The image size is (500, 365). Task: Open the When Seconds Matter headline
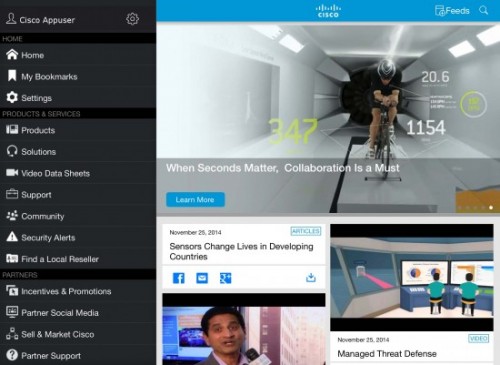283,168
